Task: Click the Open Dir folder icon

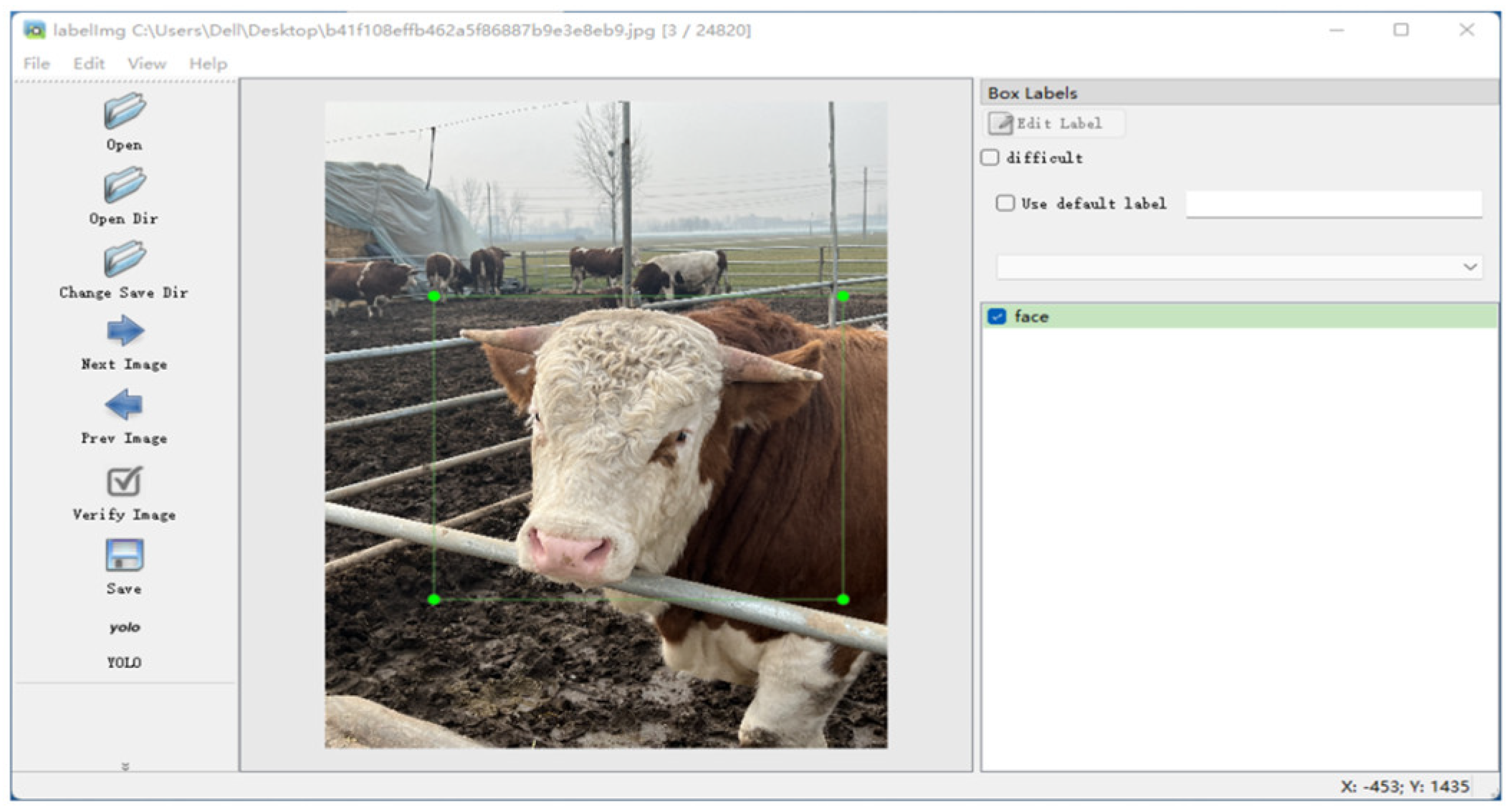Action: pos(124,185)
